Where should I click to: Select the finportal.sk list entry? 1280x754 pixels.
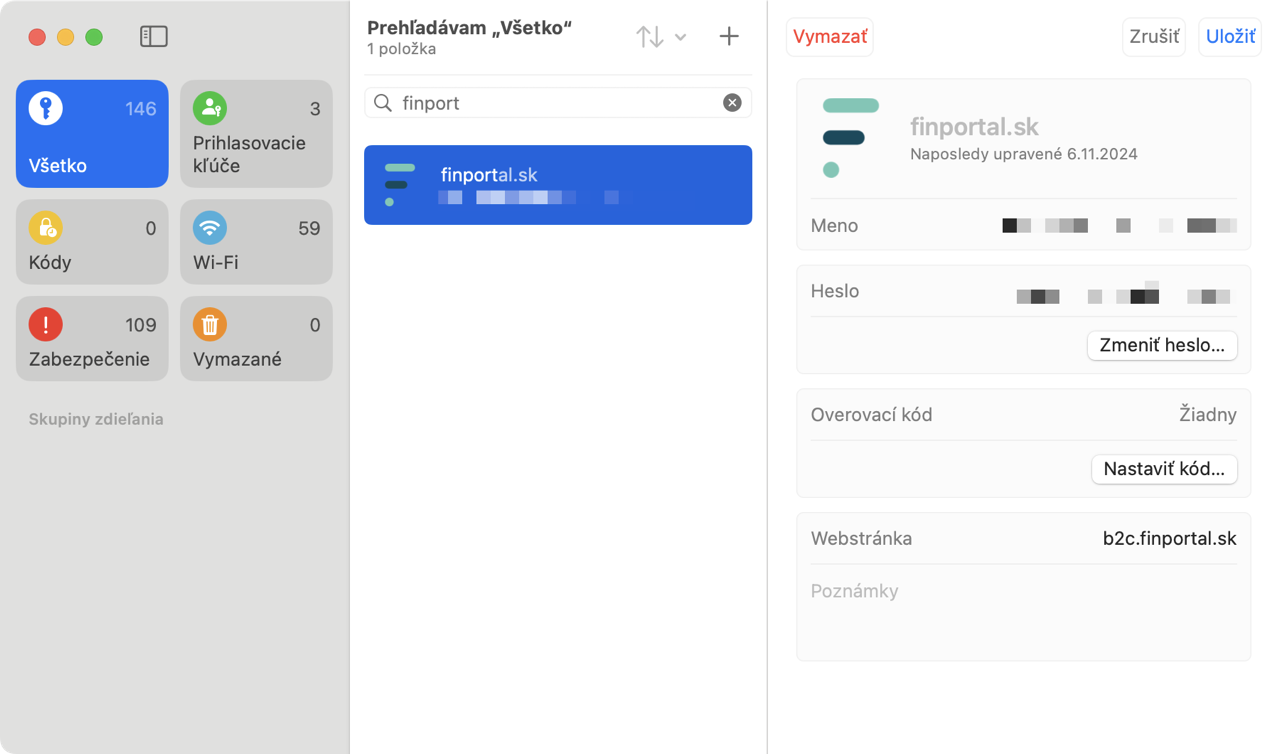558,185
